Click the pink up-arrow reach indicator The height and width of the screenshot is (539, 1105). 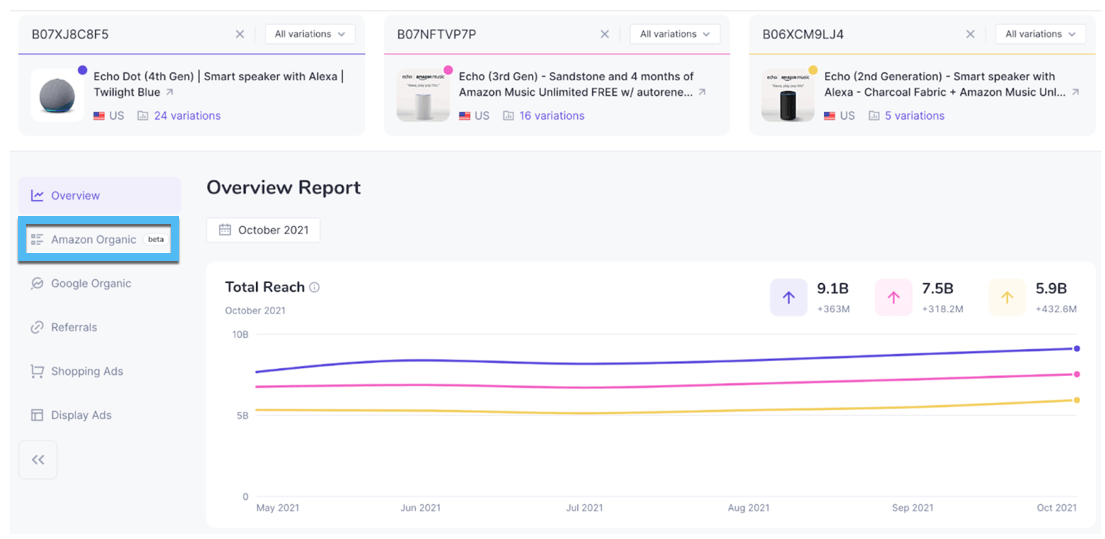[893, 298]
